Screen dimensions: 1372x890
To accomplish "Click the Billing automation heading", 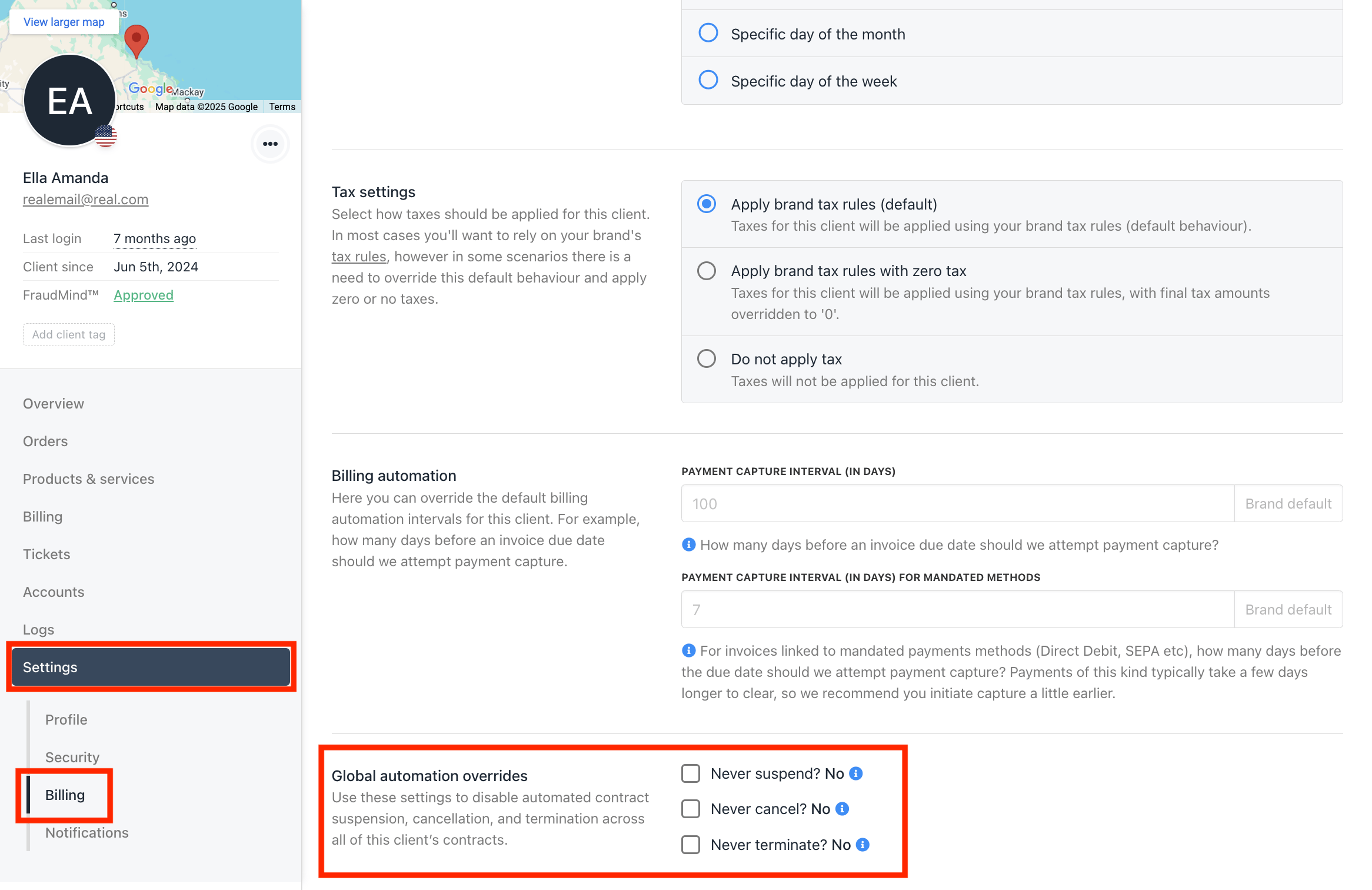I will 394,476.
